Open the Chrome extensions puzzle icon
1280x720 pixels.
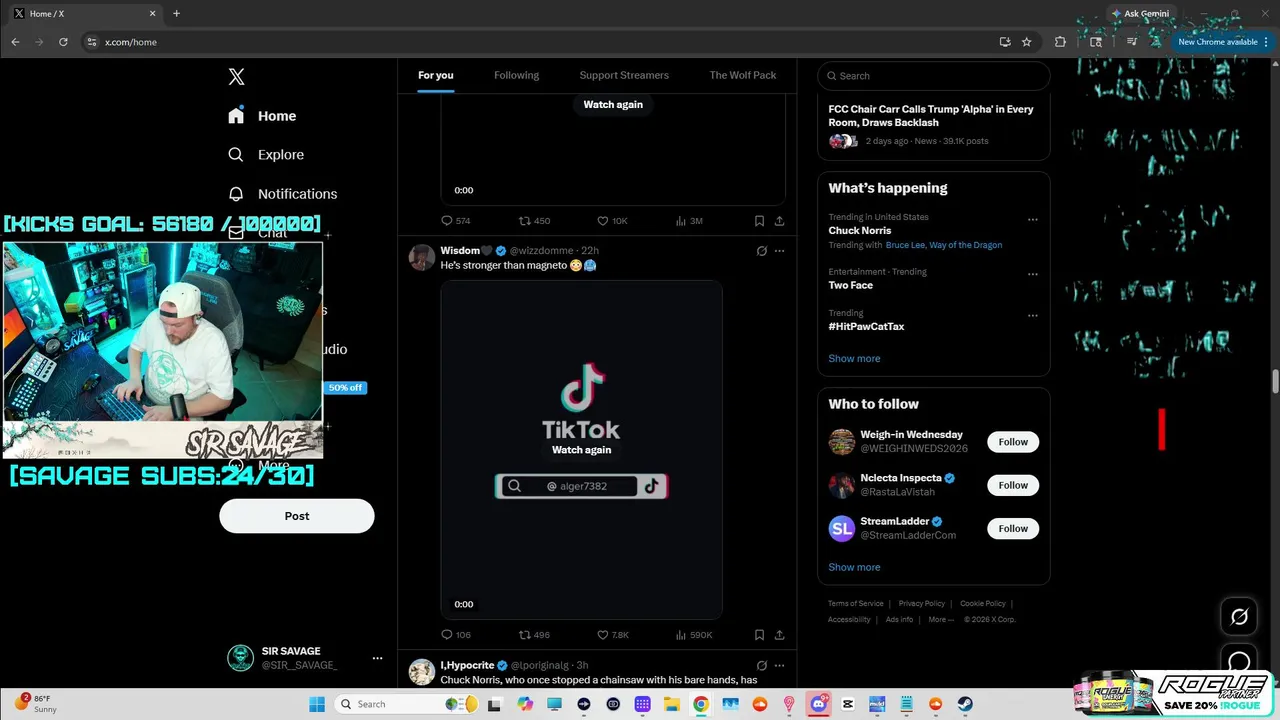click(x=1060, y=42)
